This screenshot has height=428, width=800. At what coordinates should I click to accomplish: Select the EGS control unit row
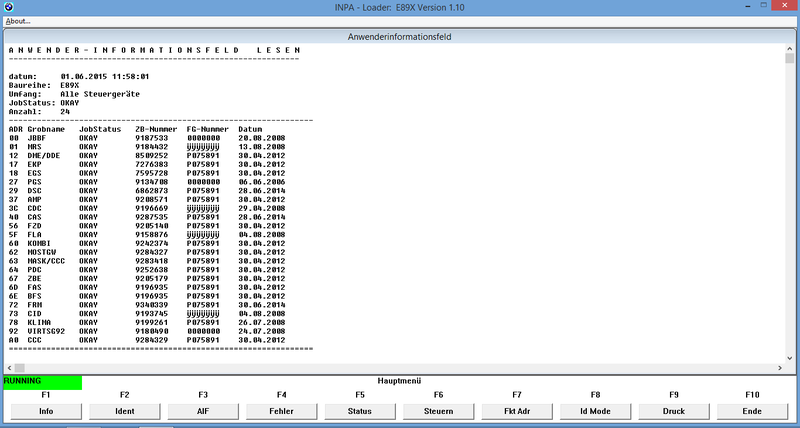point(147,173)
